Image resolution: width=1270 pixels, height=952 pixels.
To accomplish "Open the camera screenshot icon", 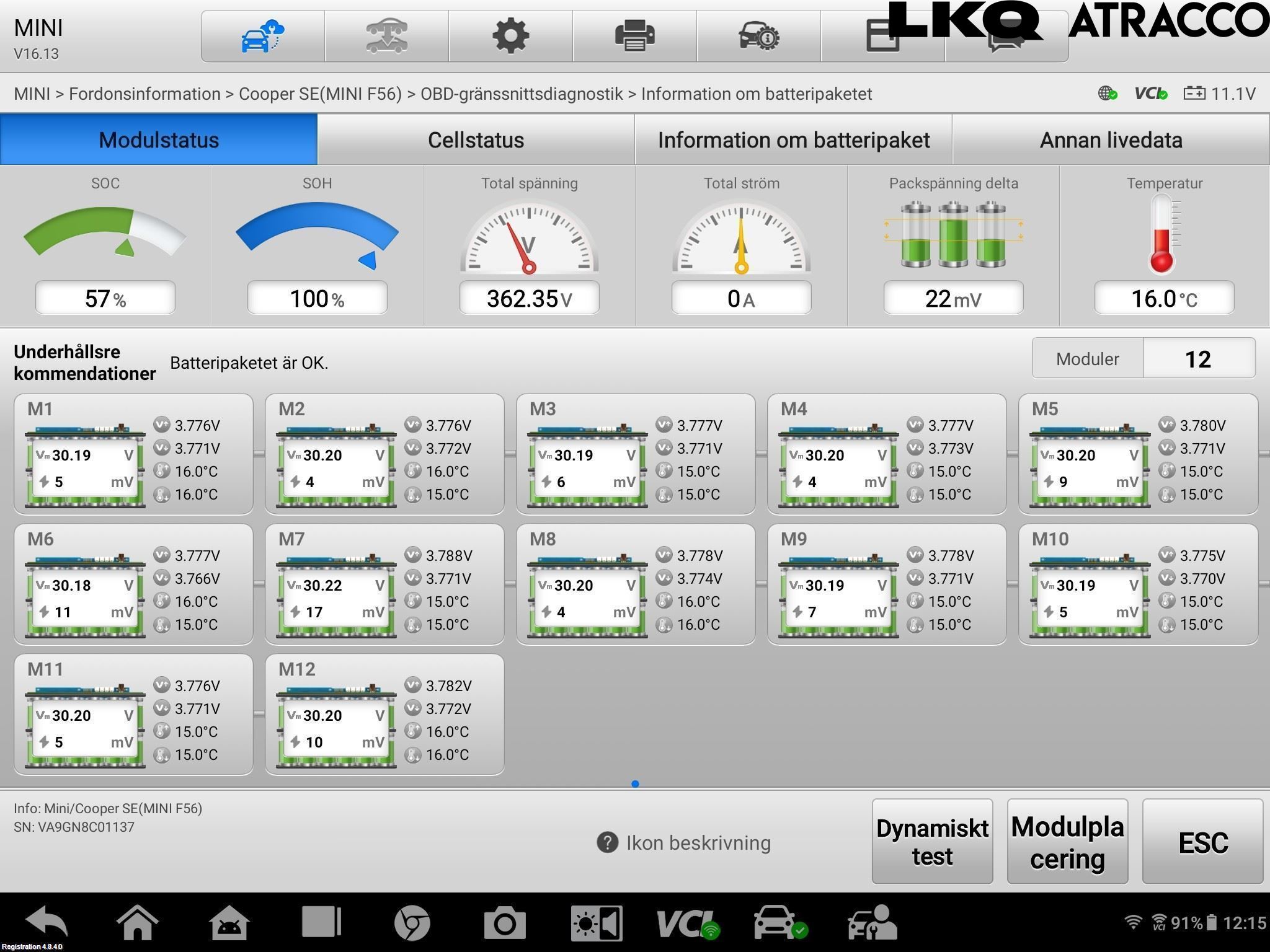I will pyautogui.click(x=504, y=923).
